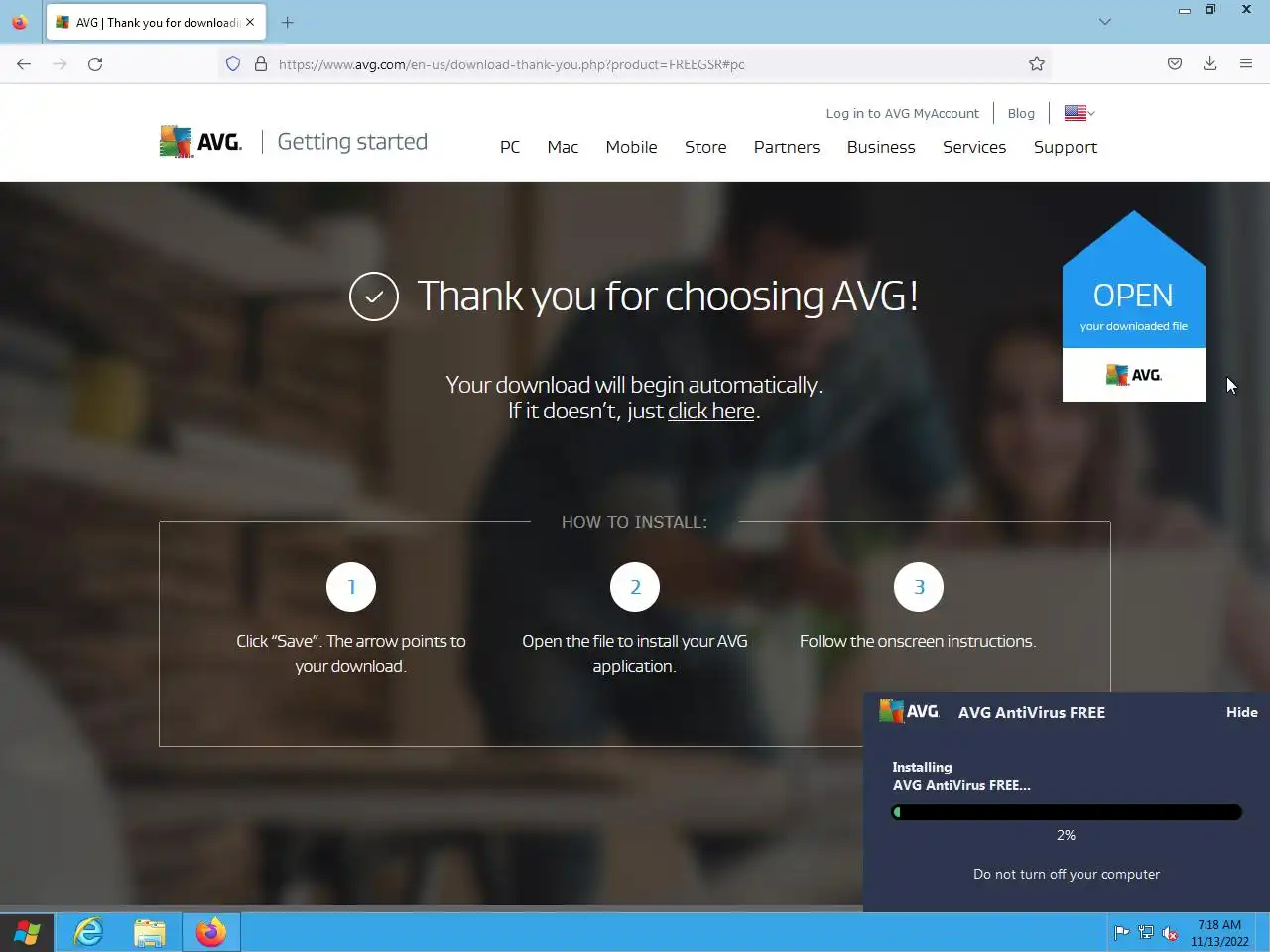The image size is (1270, 952).
Task: Open the tracking protection shield icon
Action: click(x=233, y=64)
